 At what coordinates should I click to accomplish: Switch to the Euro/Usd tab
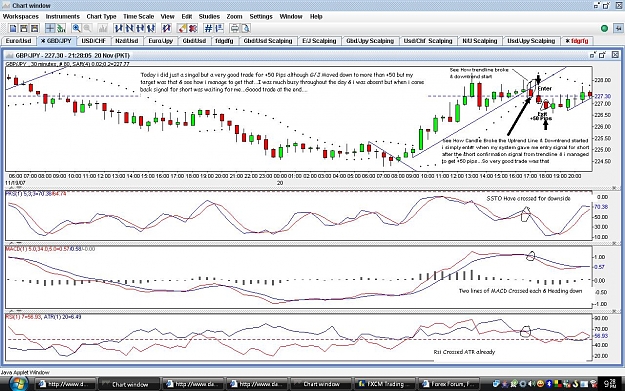pos(18,41)
